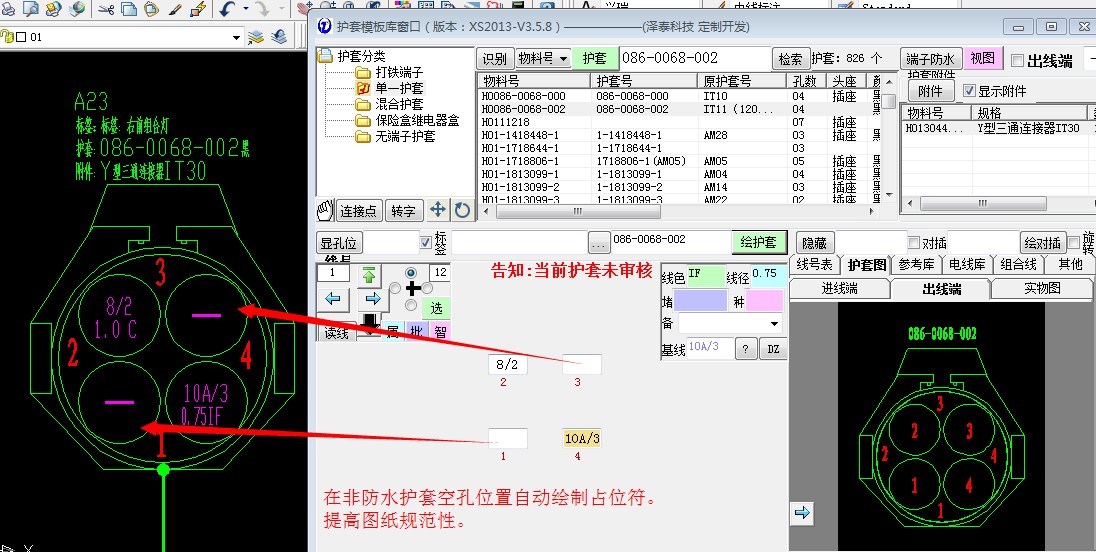Viewport: 1096px width, 552px height.
Task: Open the layer 01 dropdown list
Action: (236, 37)
